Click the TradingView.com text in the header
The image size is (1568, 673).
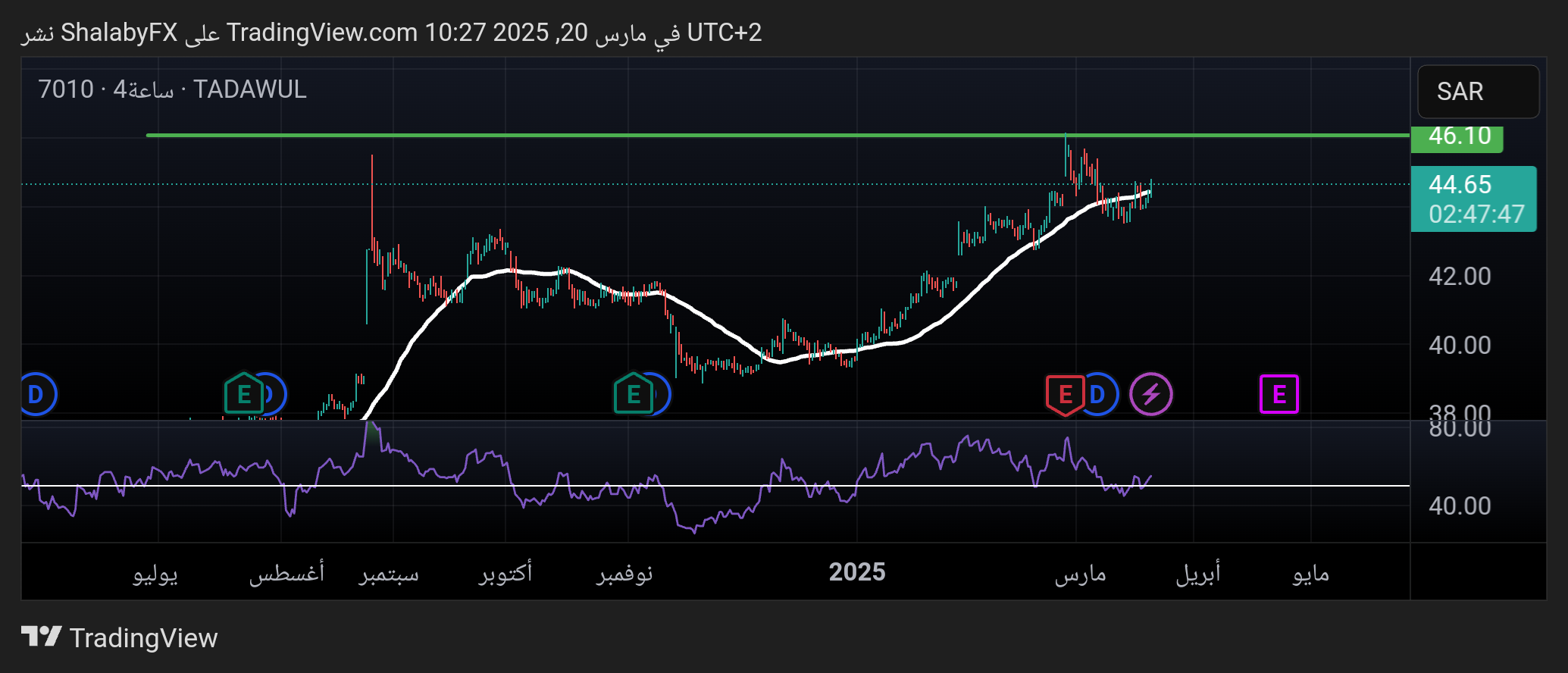pos(321,33)
